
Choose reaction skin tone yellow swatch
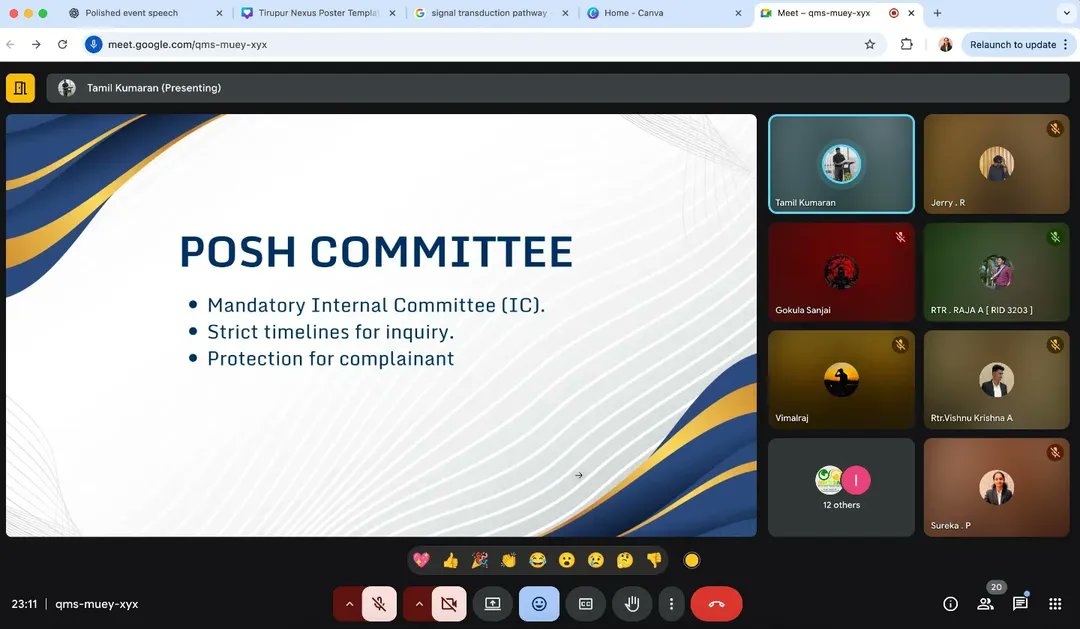[x=692, y=560]
